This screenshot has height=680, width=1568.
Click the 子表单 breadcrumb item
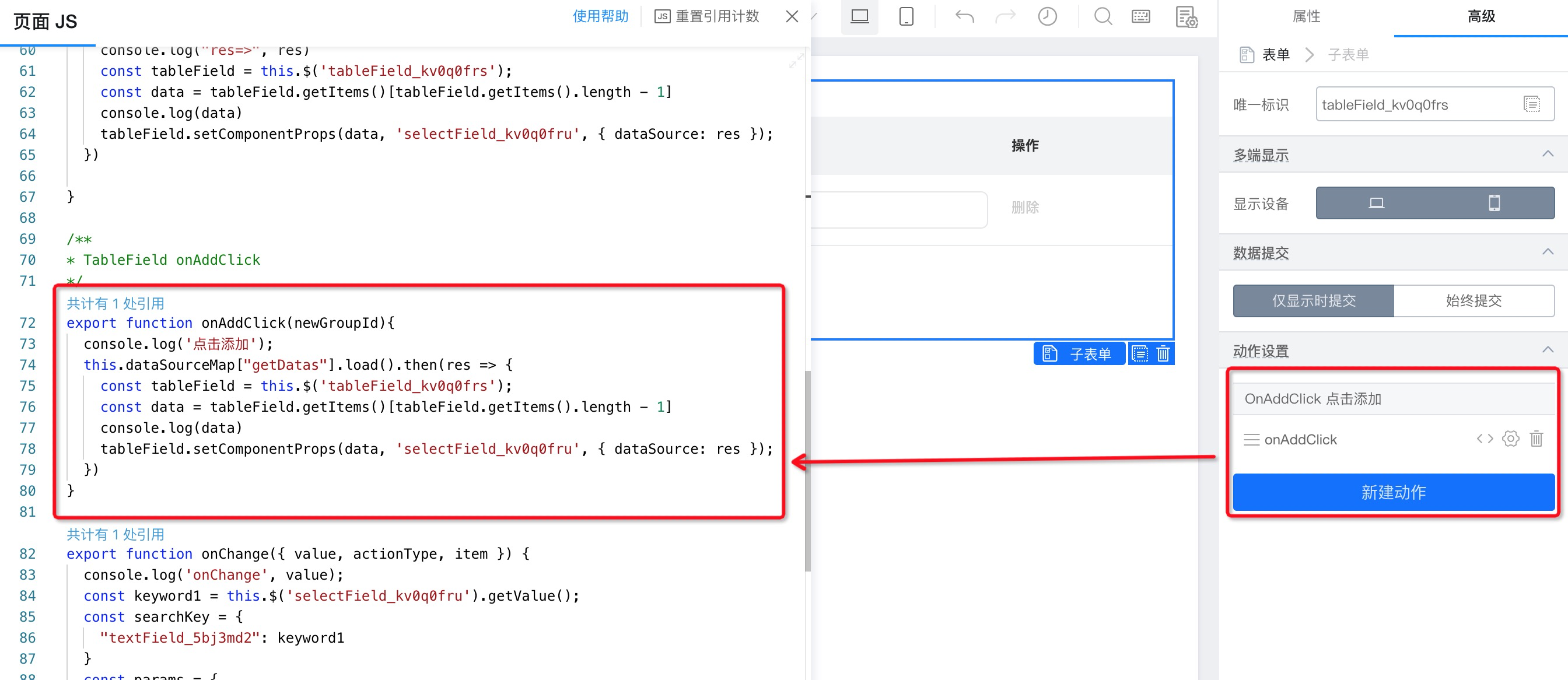point(1347,55)
